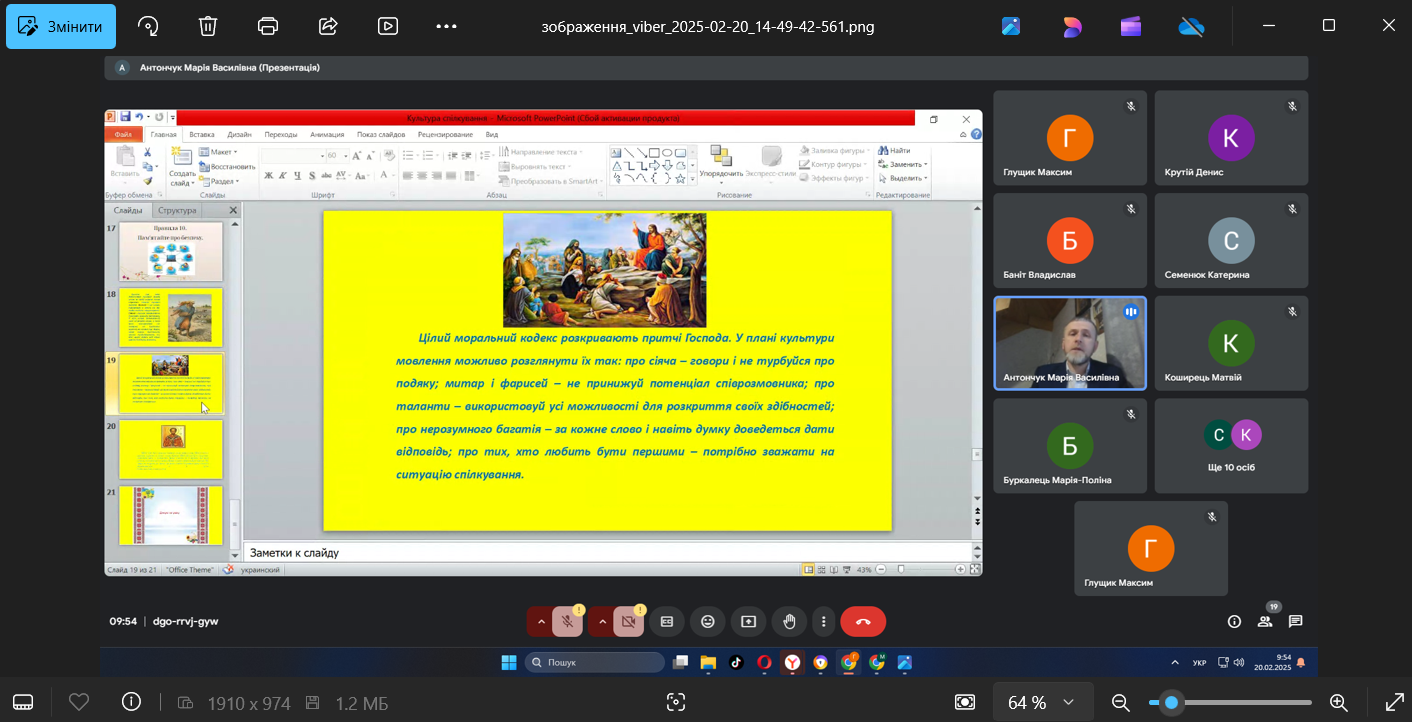Switch to the Вставка ribbon tab
The height and width of the screenshot is (722, 1412).
[202, 134]
